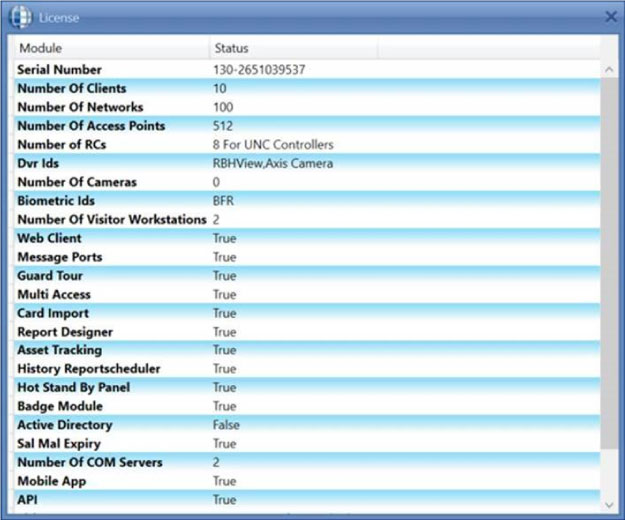
Task: Select the Number Of COM Servers row
Action: pos(90,462)
